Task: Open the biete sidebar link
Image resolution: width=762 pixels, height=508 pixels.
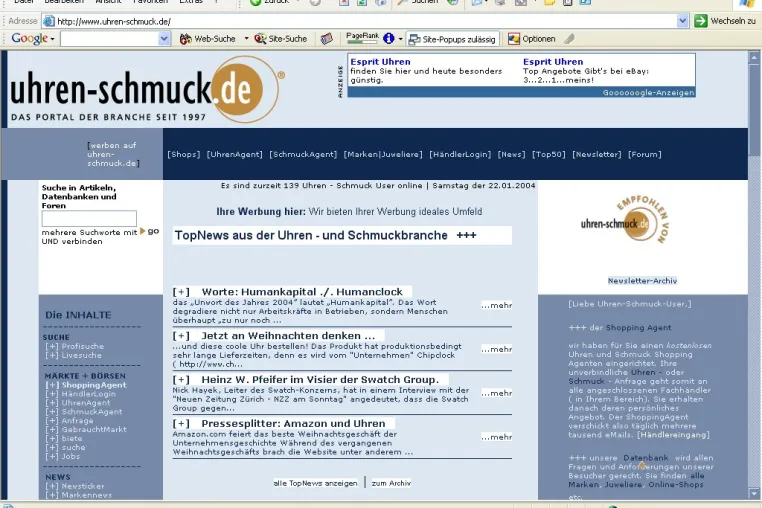Action: click(x=71, y=438)
